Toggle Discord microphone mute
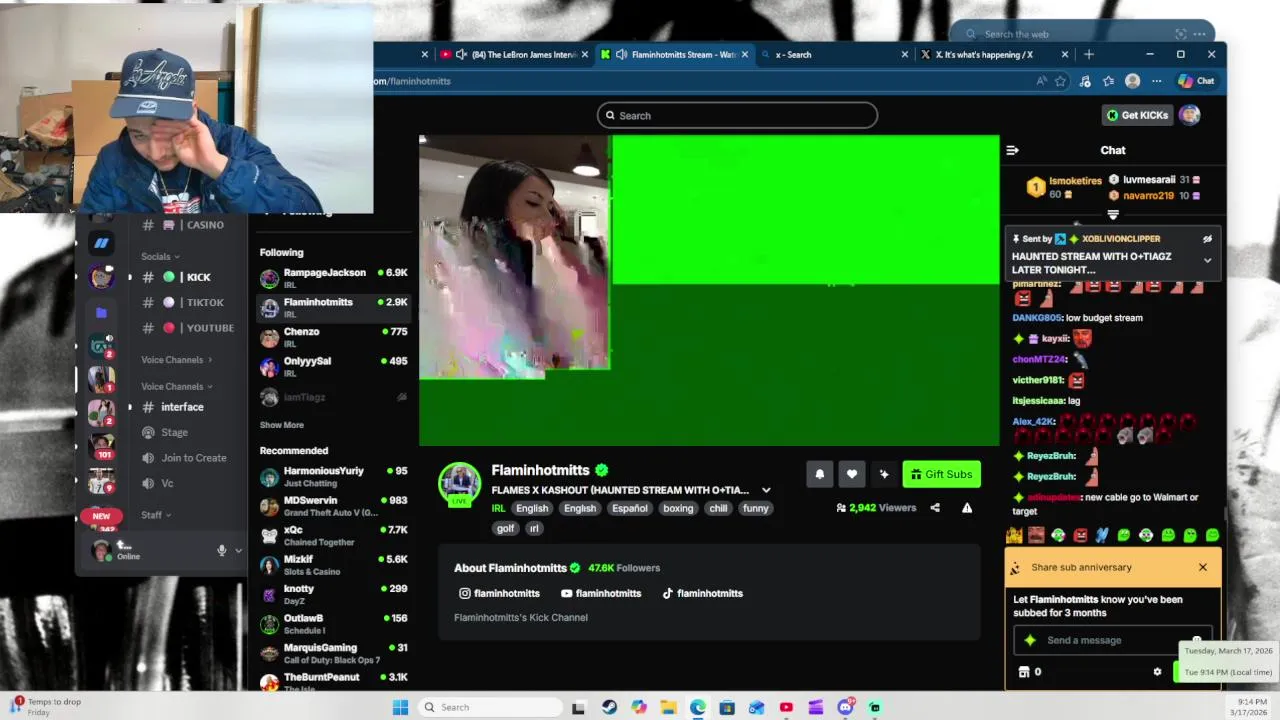 coord(222,550)
